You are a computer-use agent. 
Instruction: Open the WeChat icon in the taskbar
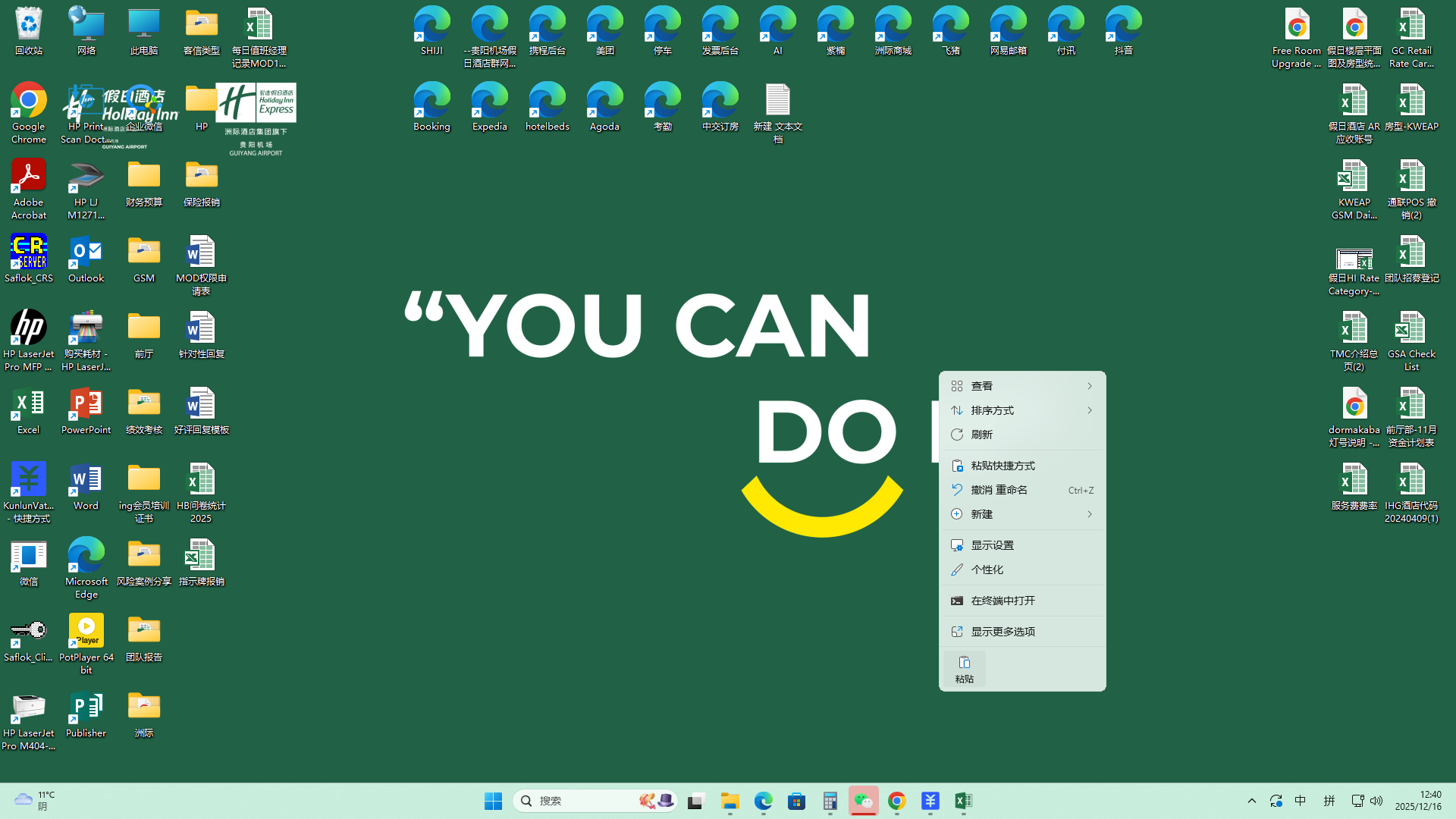(x=863, y=801)
